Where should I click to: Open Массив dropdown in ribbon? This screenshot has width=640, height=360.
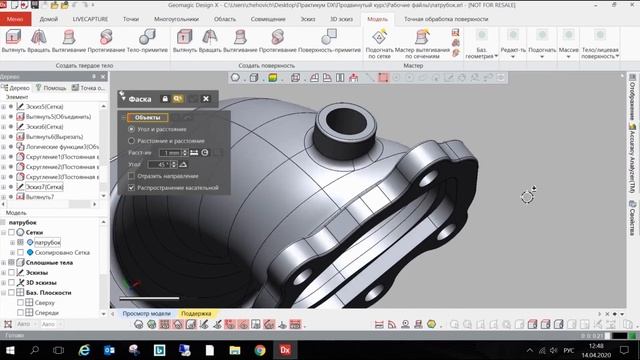tap(568, 44)
